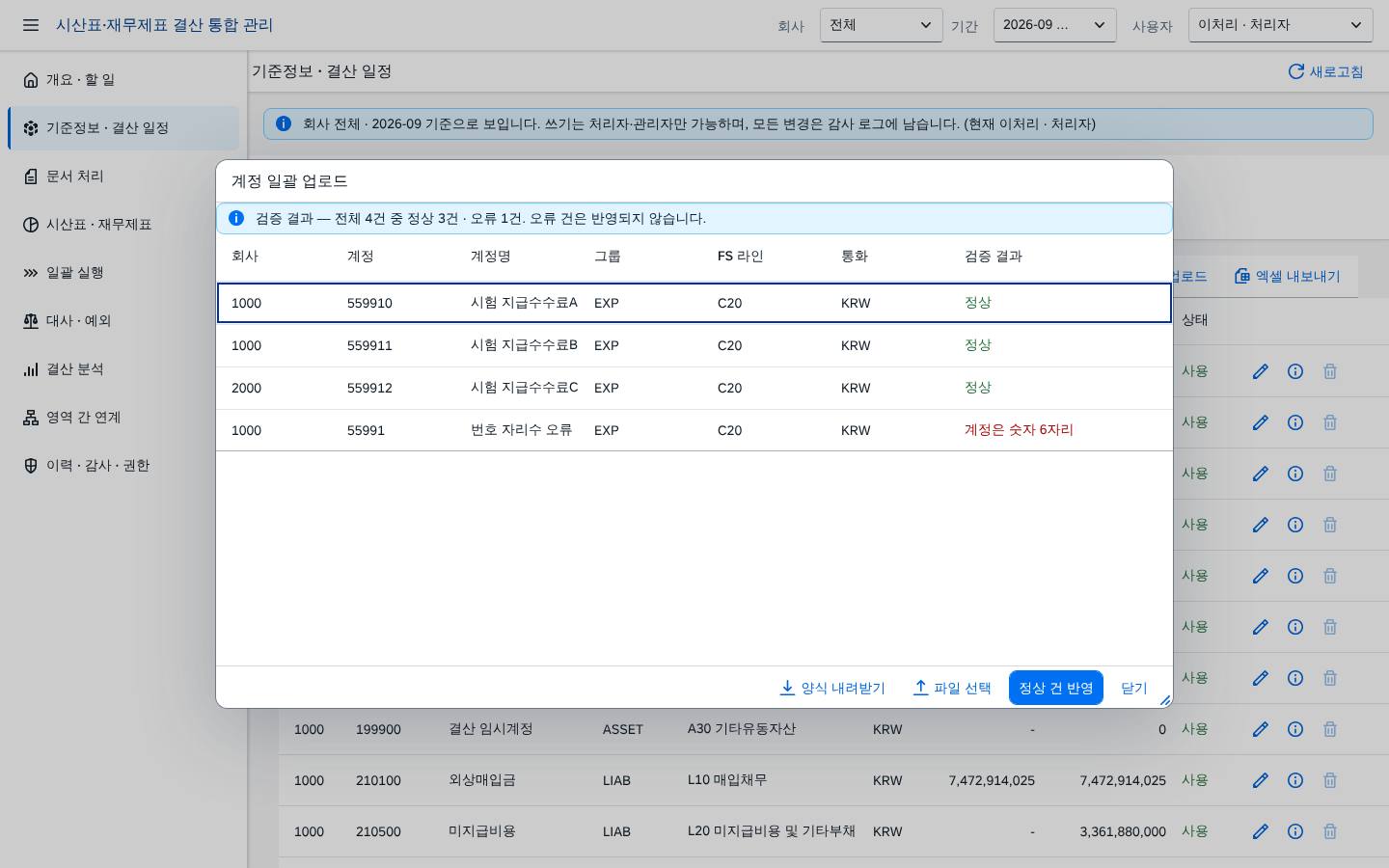This screenshot has width=1389, height=868.
Task: Select 영역 간 연계 in sidebar
Action: point(123,417)
